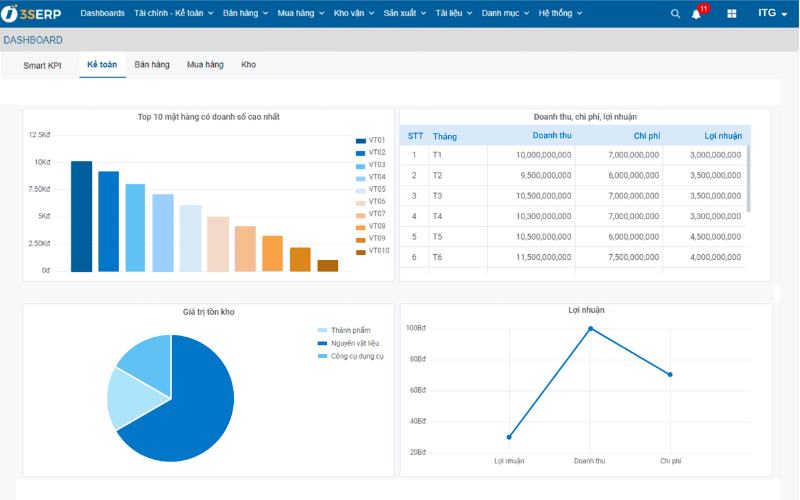Switch to the Bán hàng dashboard tab
The width and height of the screenshot is (800, 500).
pos(152,65)
